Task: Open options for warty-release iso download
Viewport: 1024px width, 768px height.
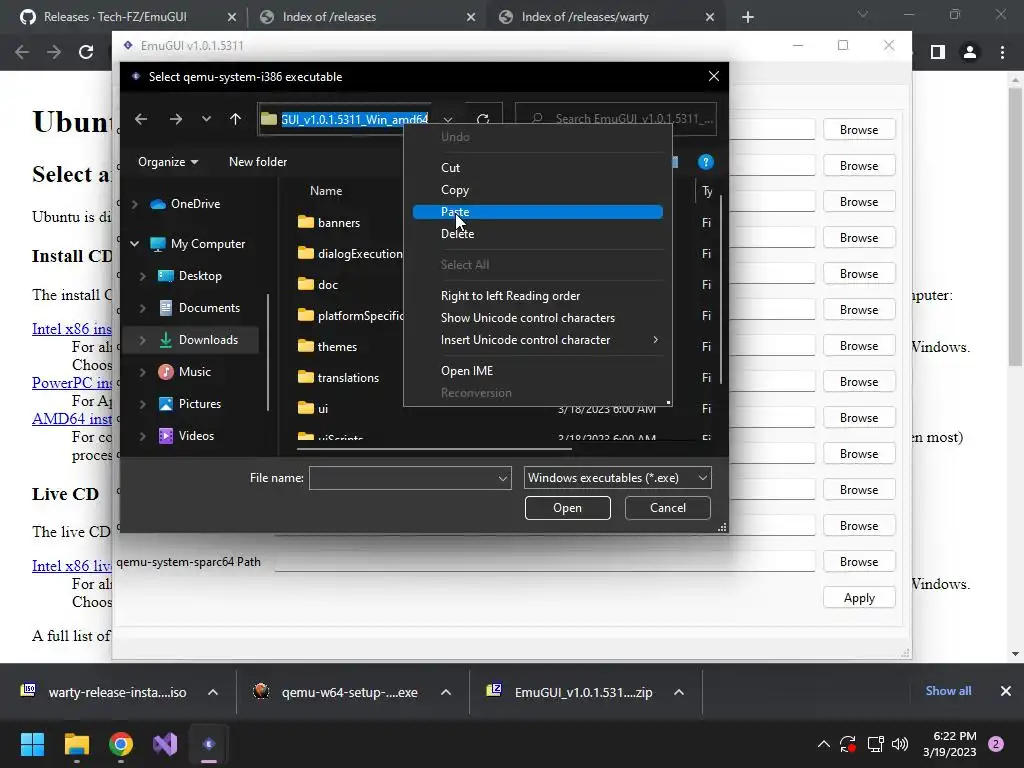Action: [213, 692]
